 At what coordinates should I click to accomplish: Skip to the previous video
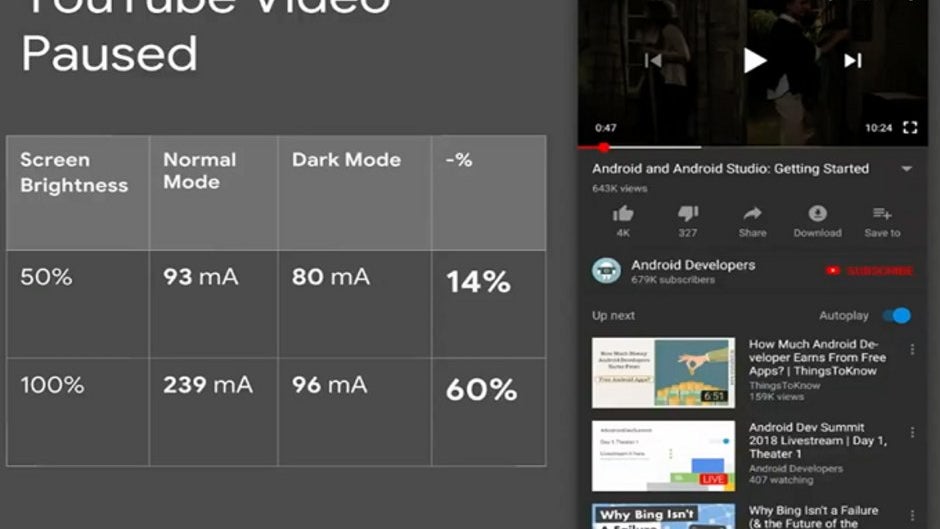[x=653, y=61]
